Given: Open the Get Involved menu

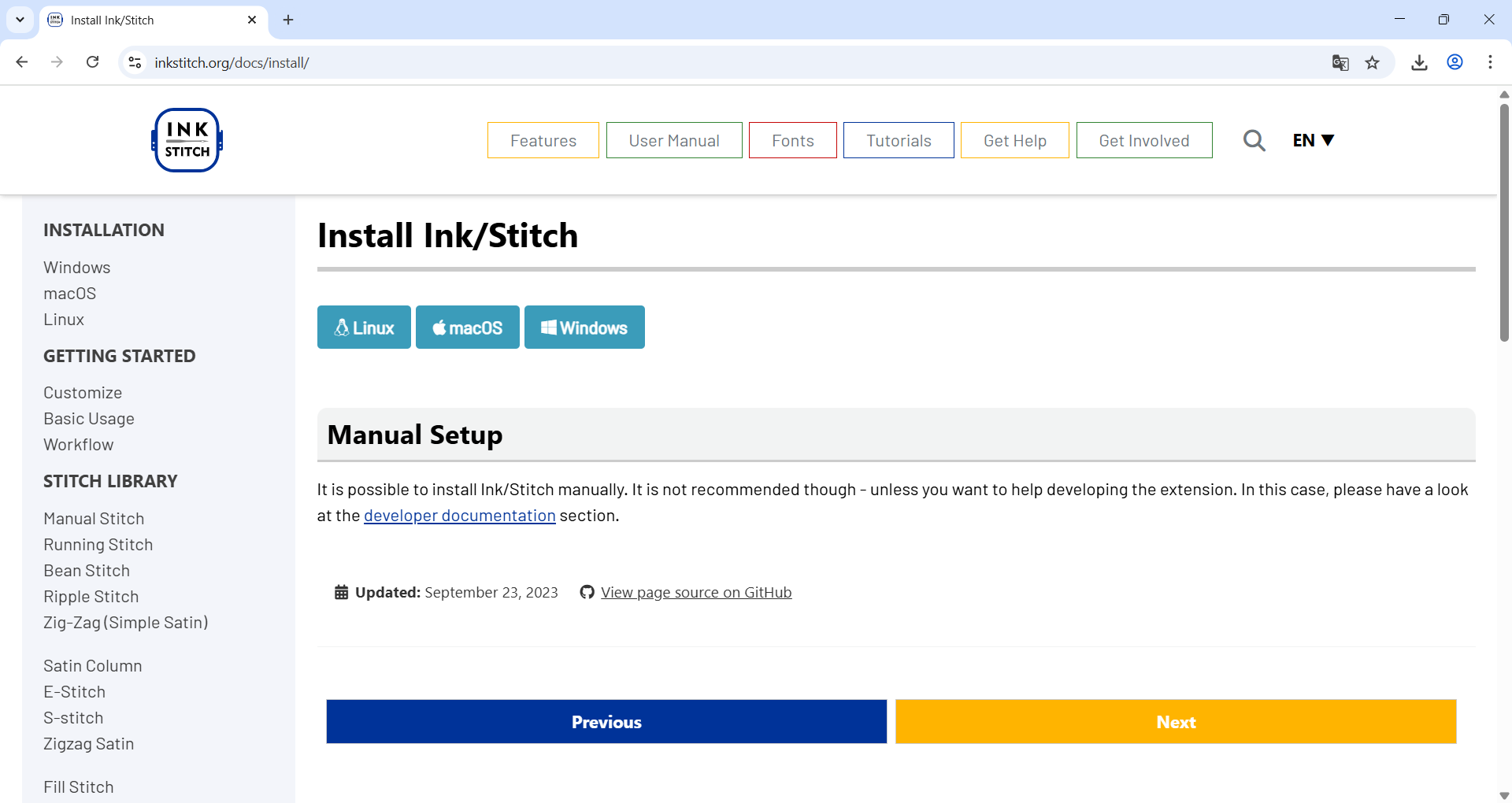Looking at the screenshot, I should point(1144,140).
